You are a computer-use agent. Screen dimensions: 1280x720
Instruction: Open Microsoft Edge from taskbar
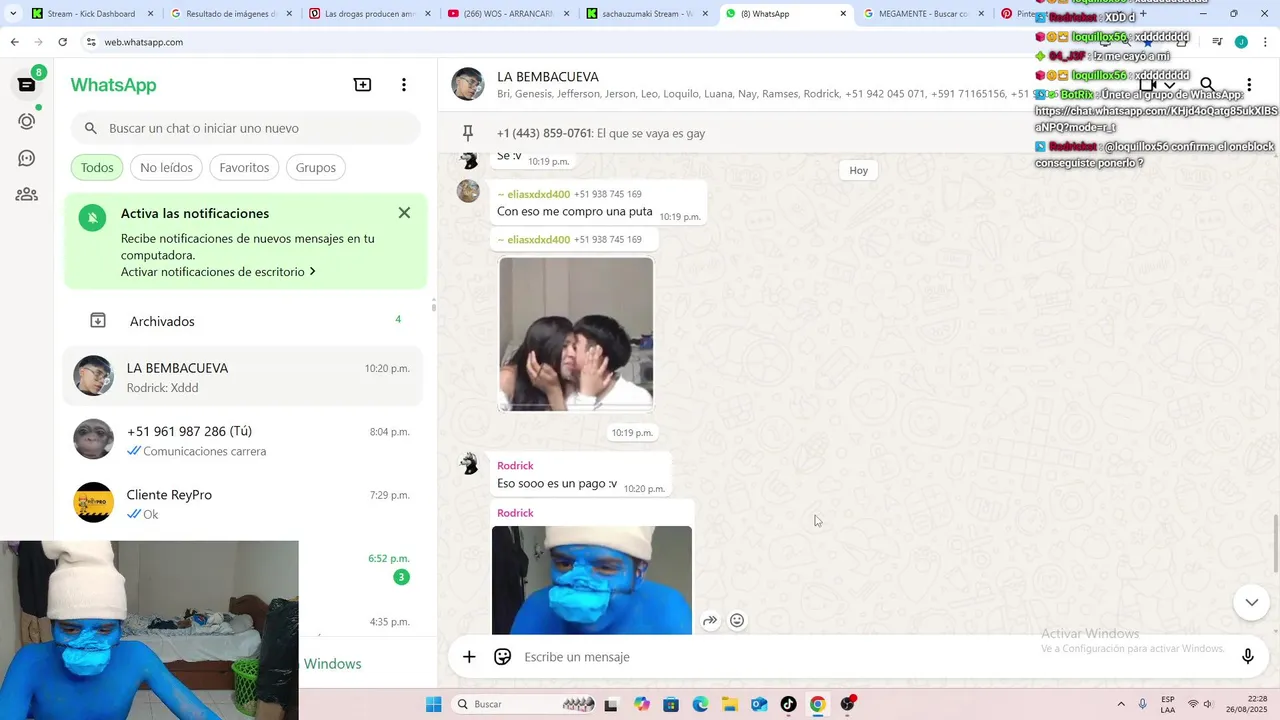[x=700, y=704]
